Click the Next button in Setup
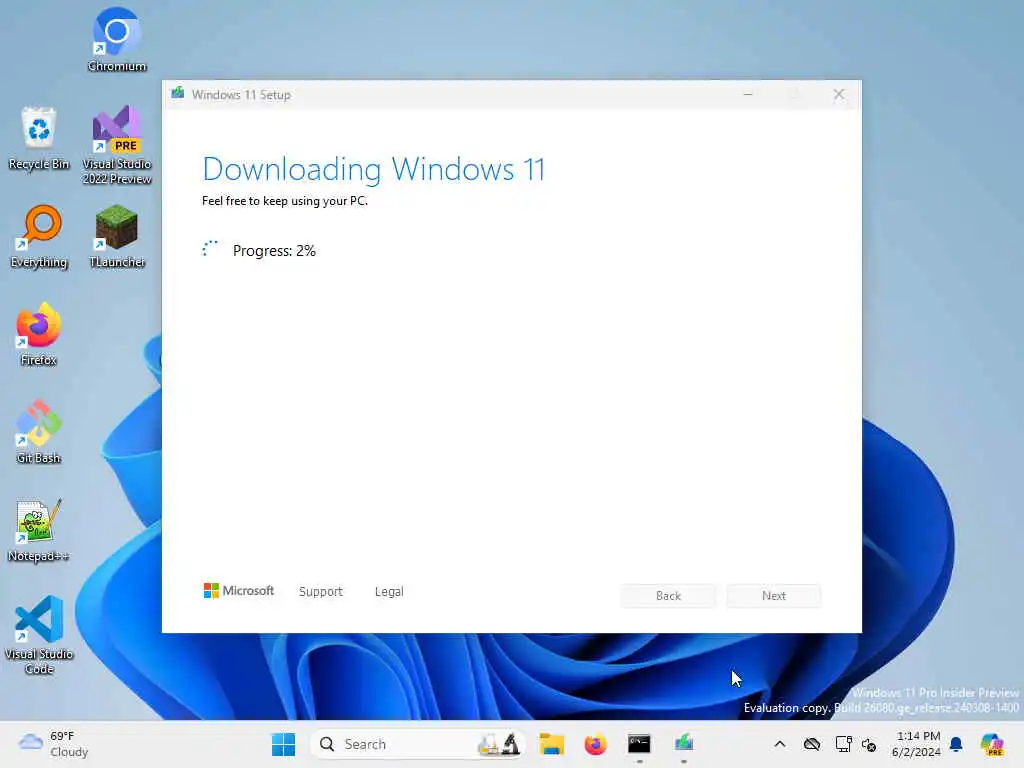This screenshot has width=1024, height=768. [x=774, y=596]
